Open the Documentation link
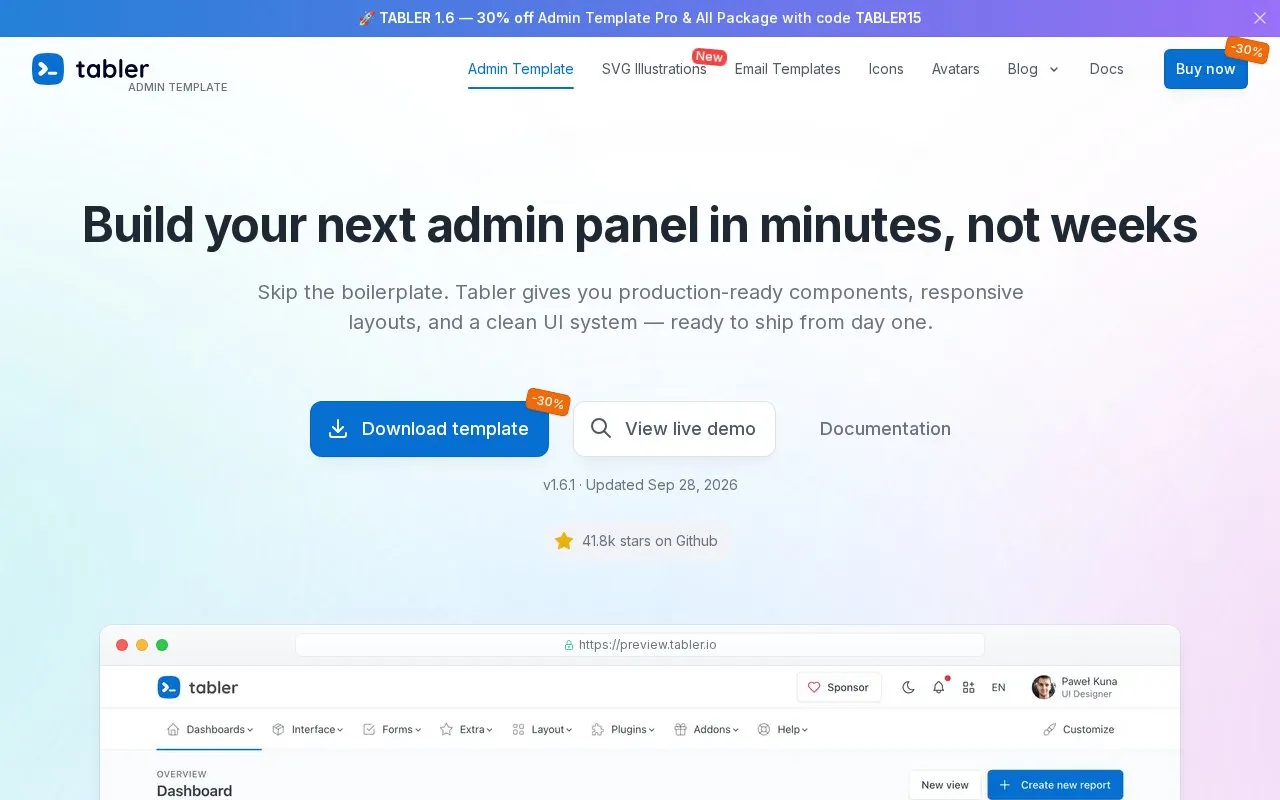This screenshot has height=800, width=1280. 885,429
